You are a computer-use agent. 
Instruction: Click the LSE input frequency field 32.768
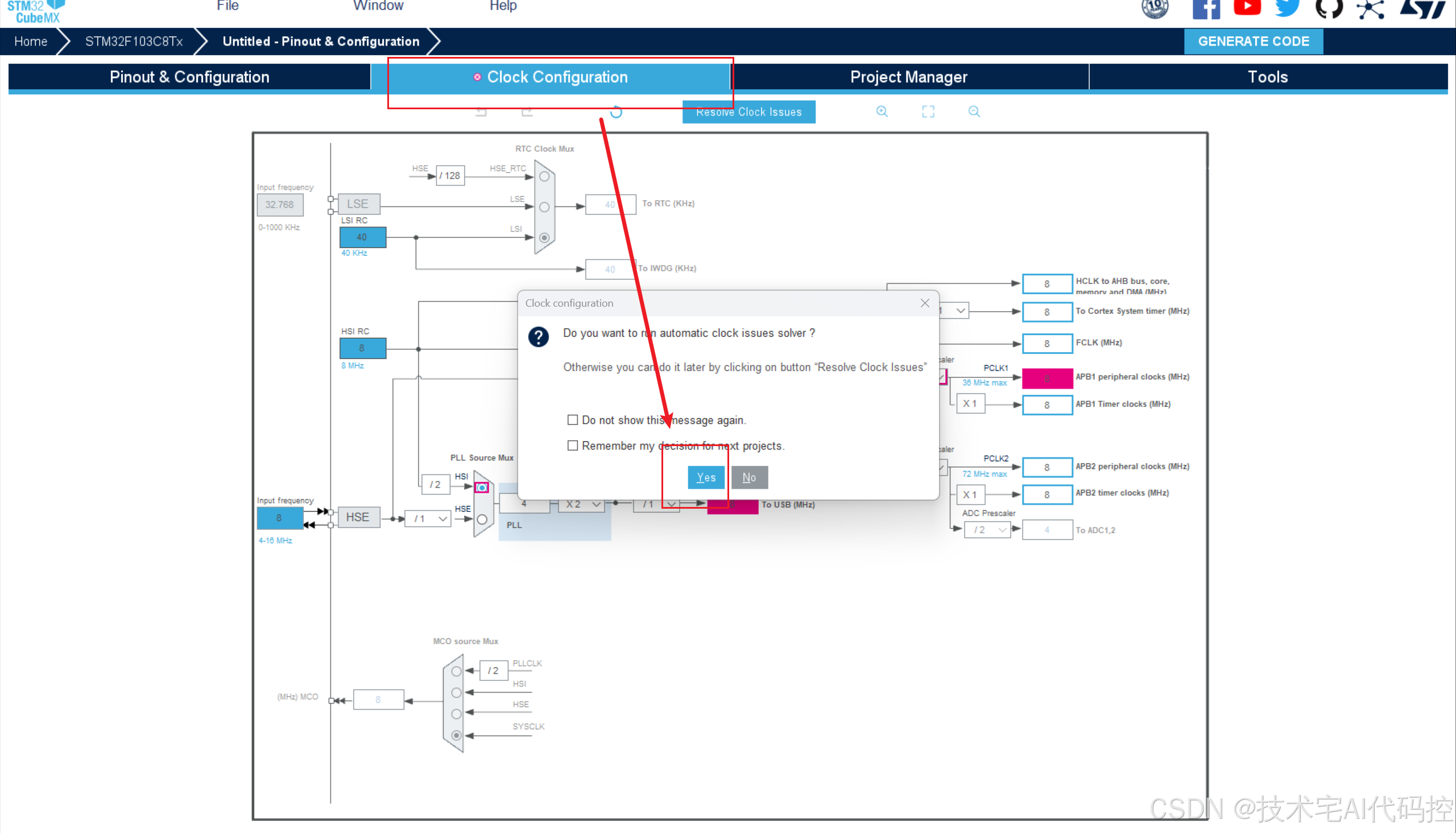[x=280, y=205]
